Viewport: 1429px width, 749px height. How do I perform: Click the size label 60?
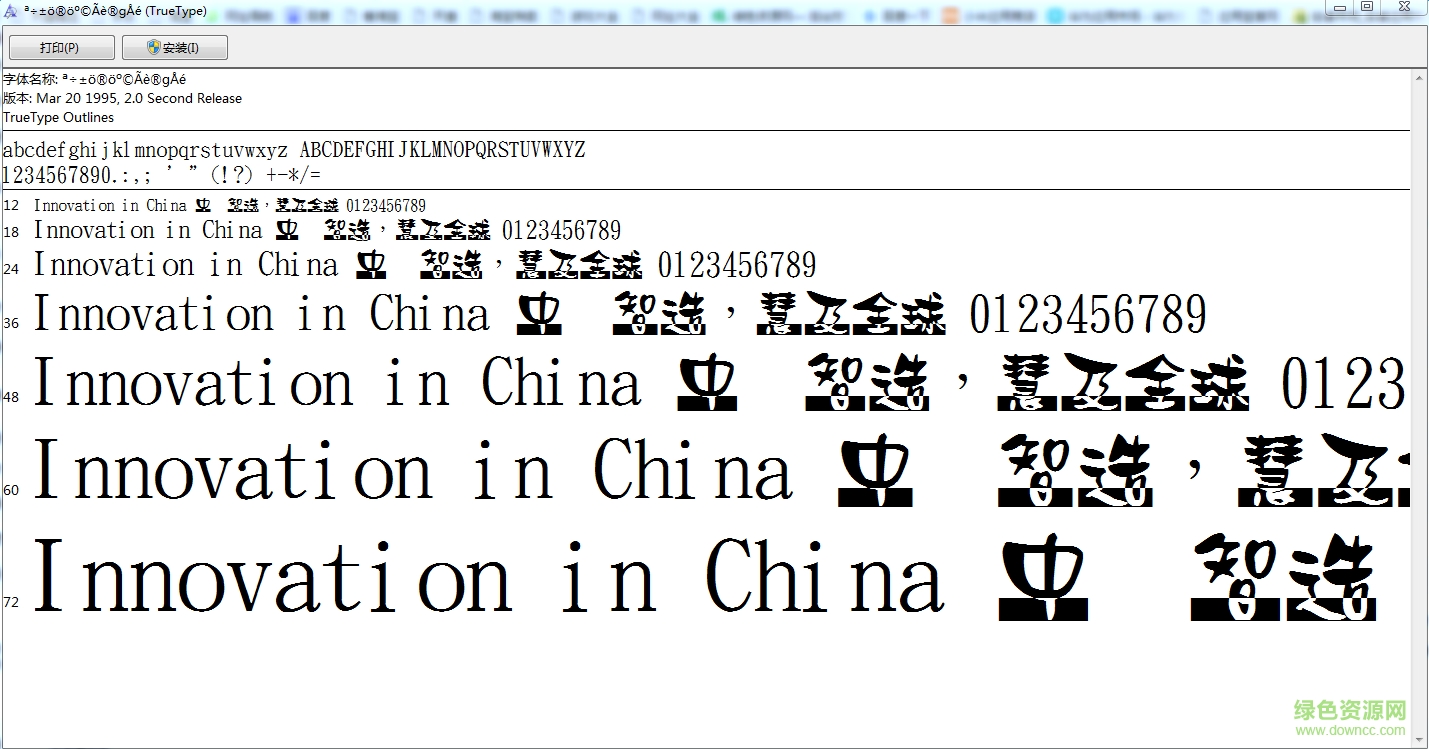[x=11, y=490]
